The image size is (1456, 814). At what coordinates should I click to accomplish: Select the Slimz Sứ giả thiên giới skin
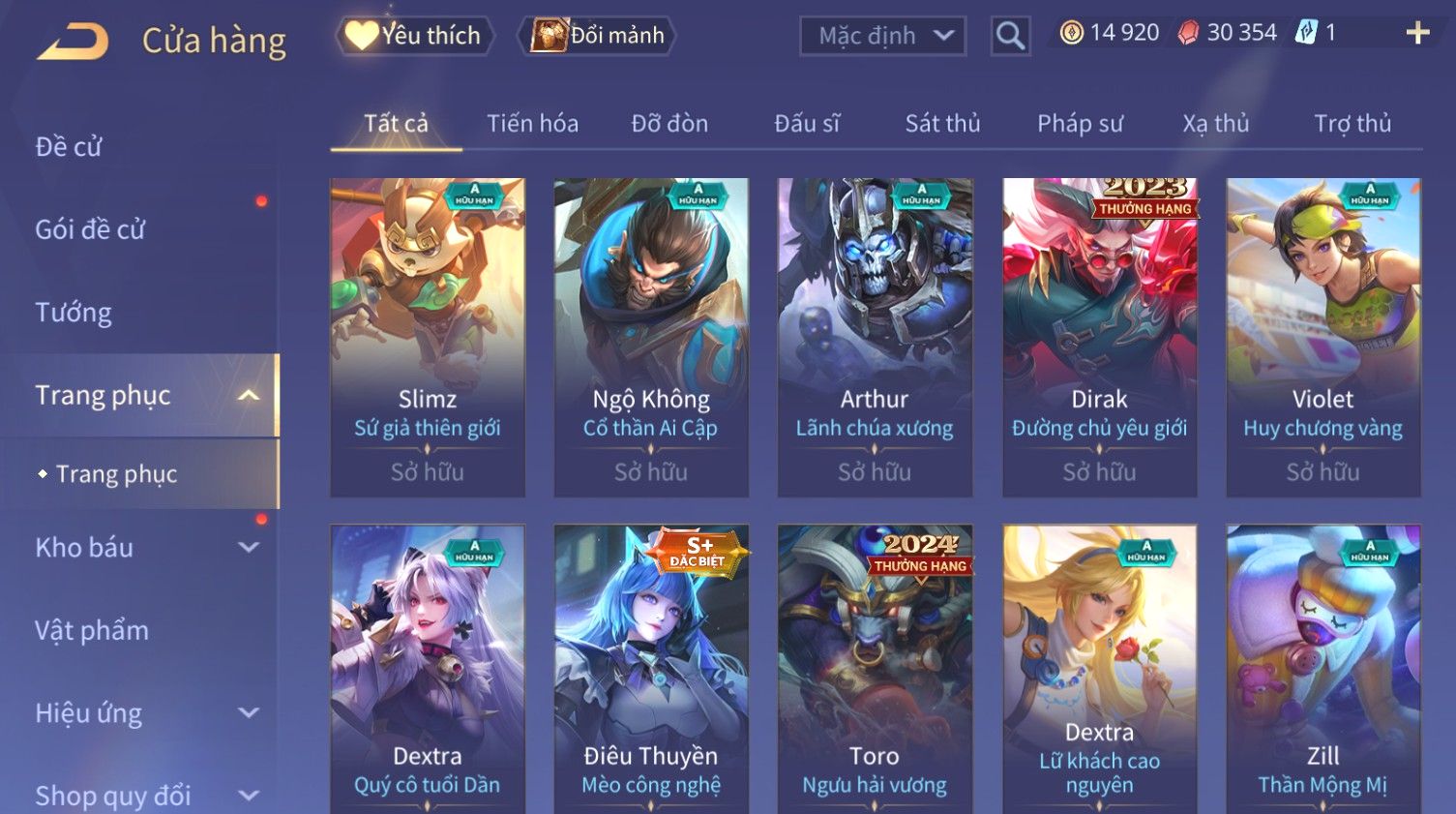[x=428, y=337]
